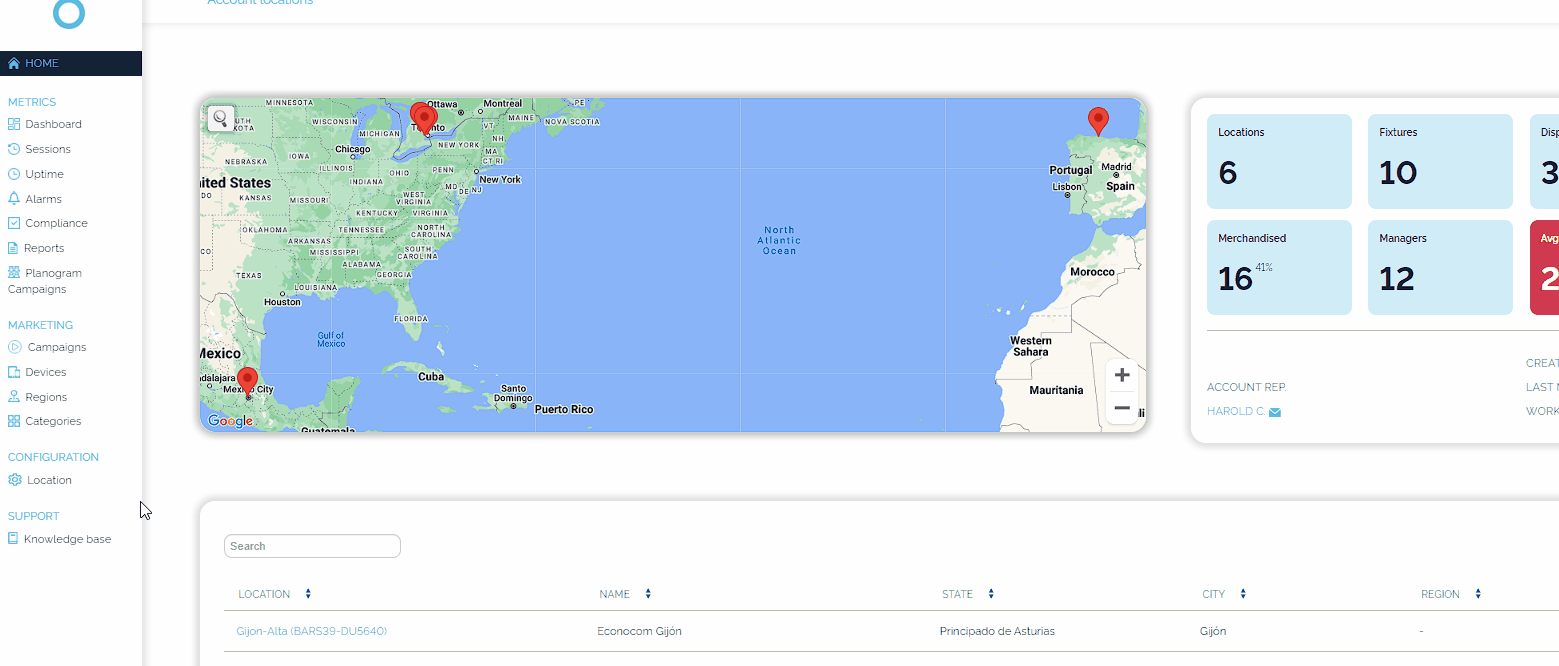Sort table by State column
Viewport: 1559px width, 666px height.
[991, 594]
